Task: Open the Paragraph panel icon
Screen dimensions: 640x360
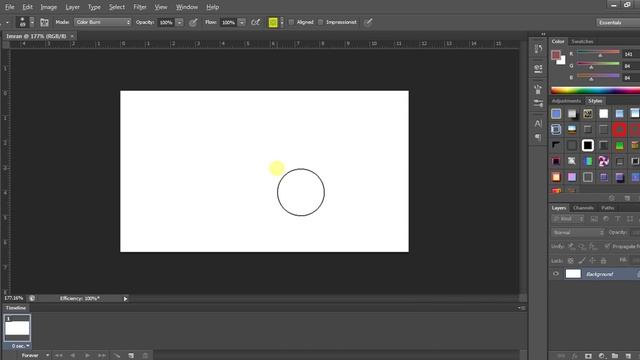Action: pyautogui.click(x=538, y=137)
